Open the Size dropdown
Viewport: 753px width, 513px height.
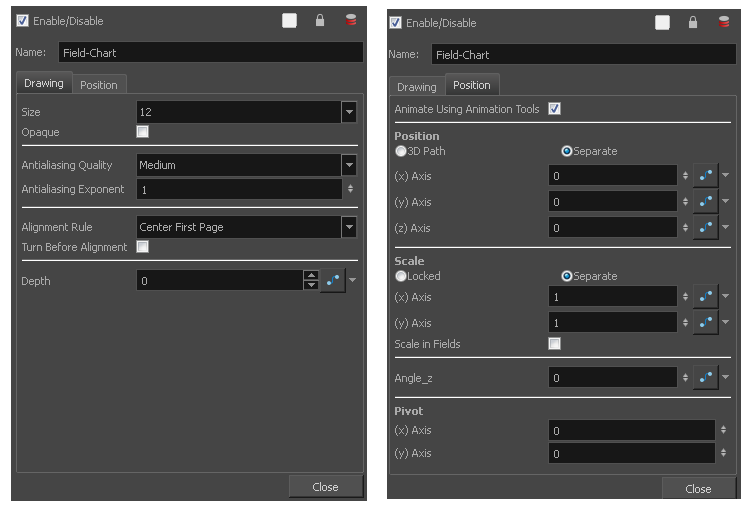[x=349, y=112]
